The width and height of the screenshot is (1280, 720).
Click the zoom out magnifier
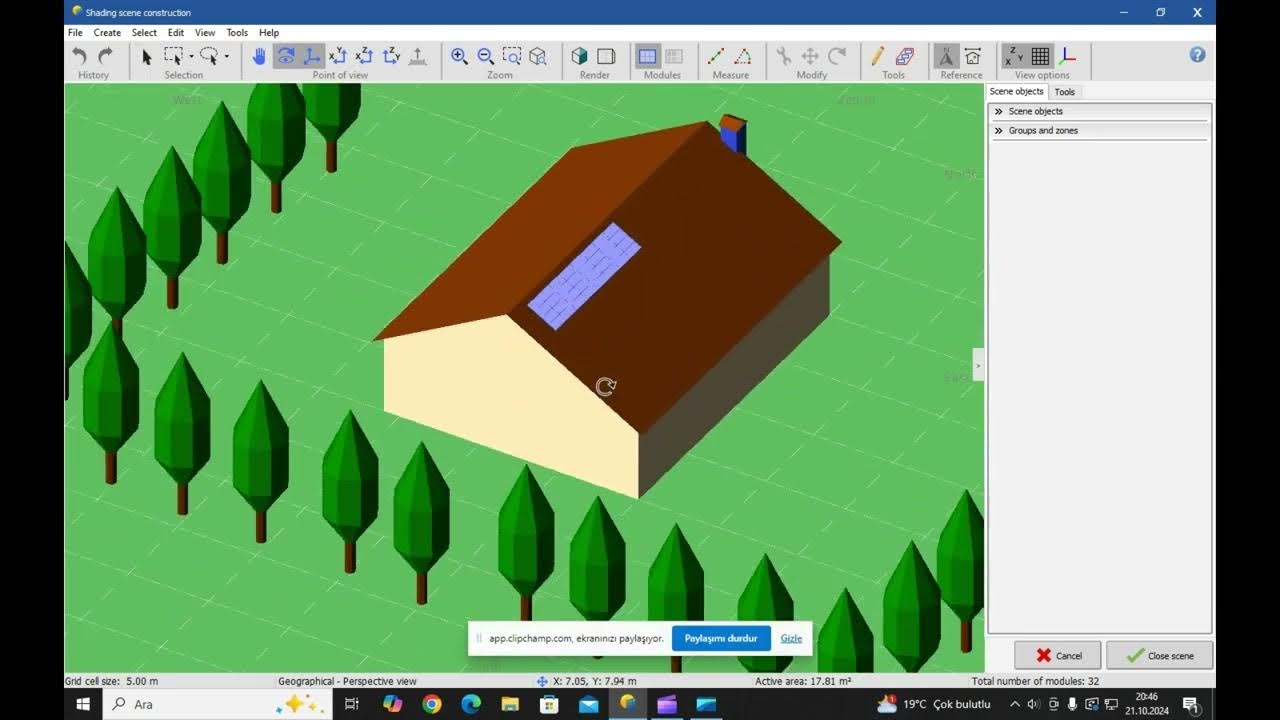click(x=485, y=57)
